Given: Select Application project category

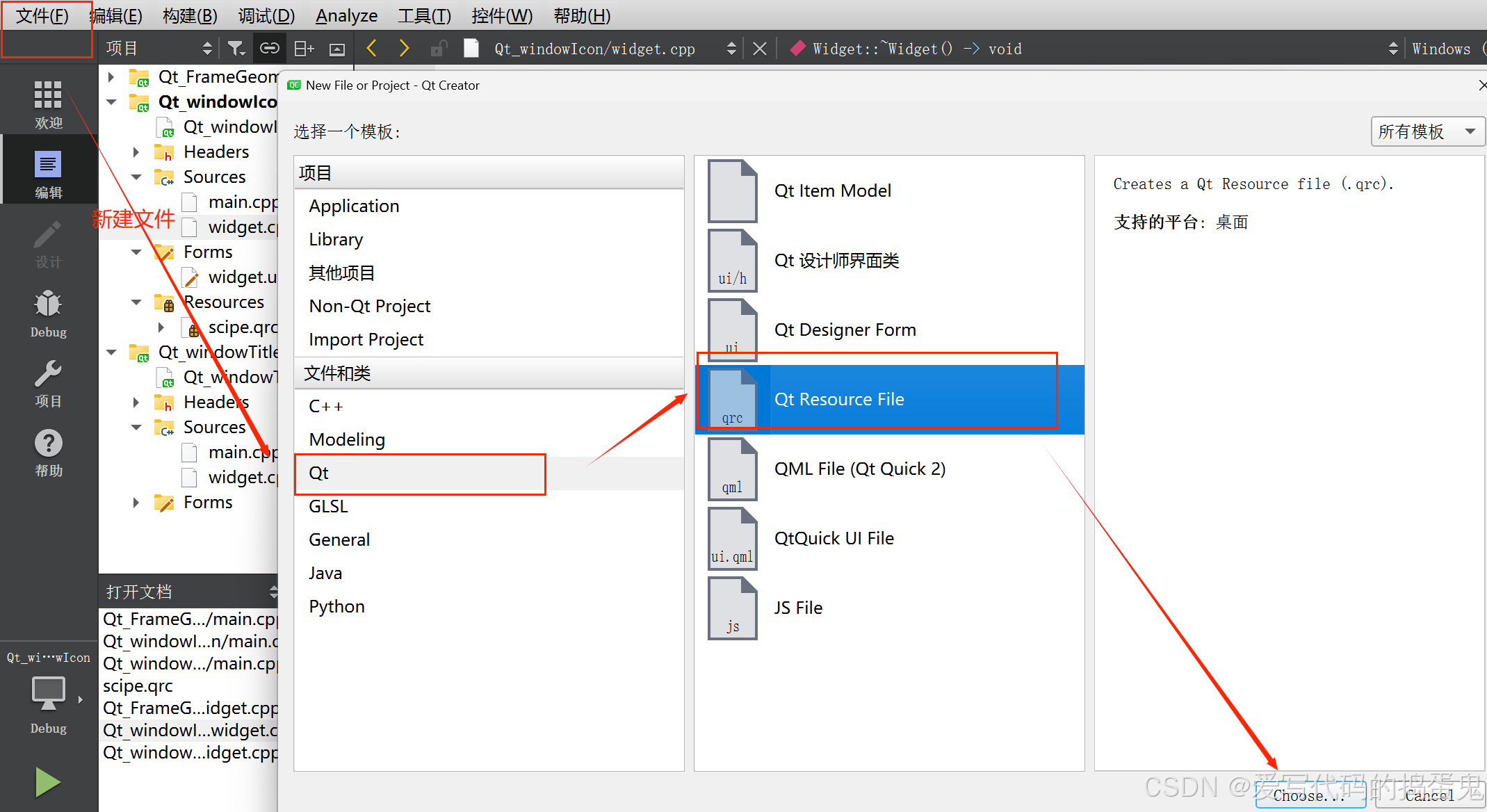Looking at the screenshot, I should pos(489,206).
